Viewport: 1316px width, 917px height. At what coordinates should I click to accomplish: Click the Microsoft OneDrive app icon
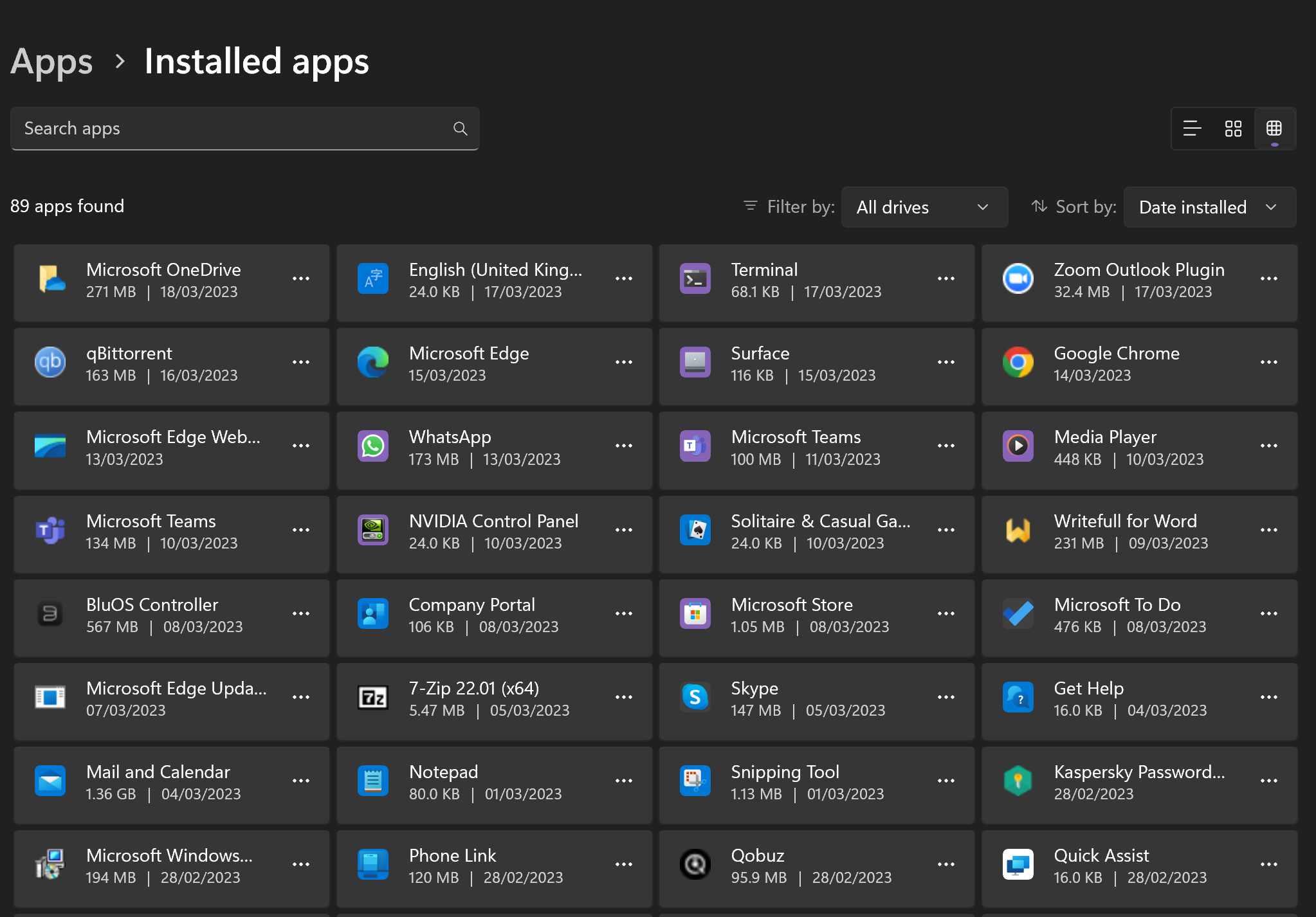tap(51, 279)
